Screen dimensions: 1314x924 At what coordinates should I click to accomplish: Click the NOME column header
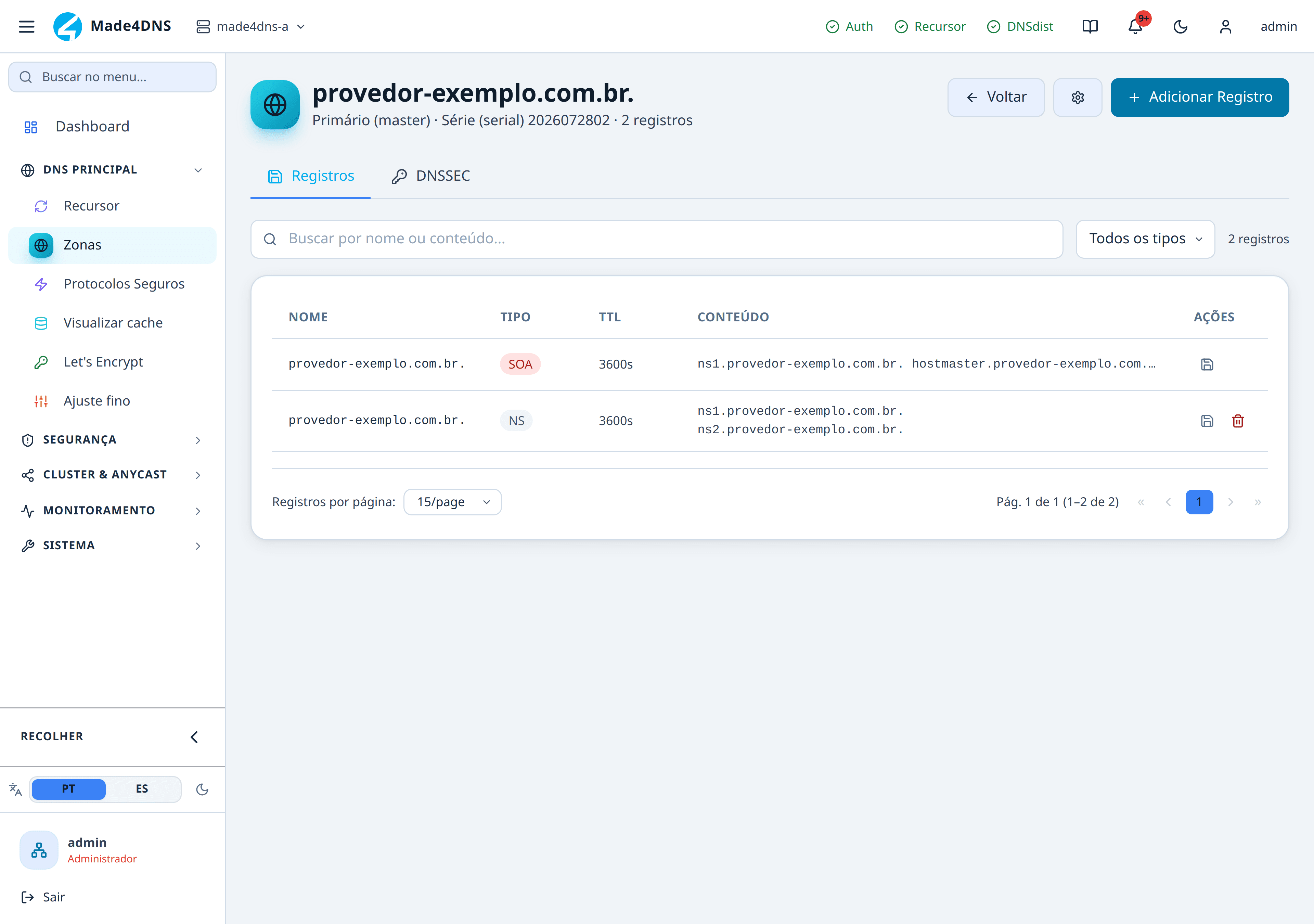308,317
